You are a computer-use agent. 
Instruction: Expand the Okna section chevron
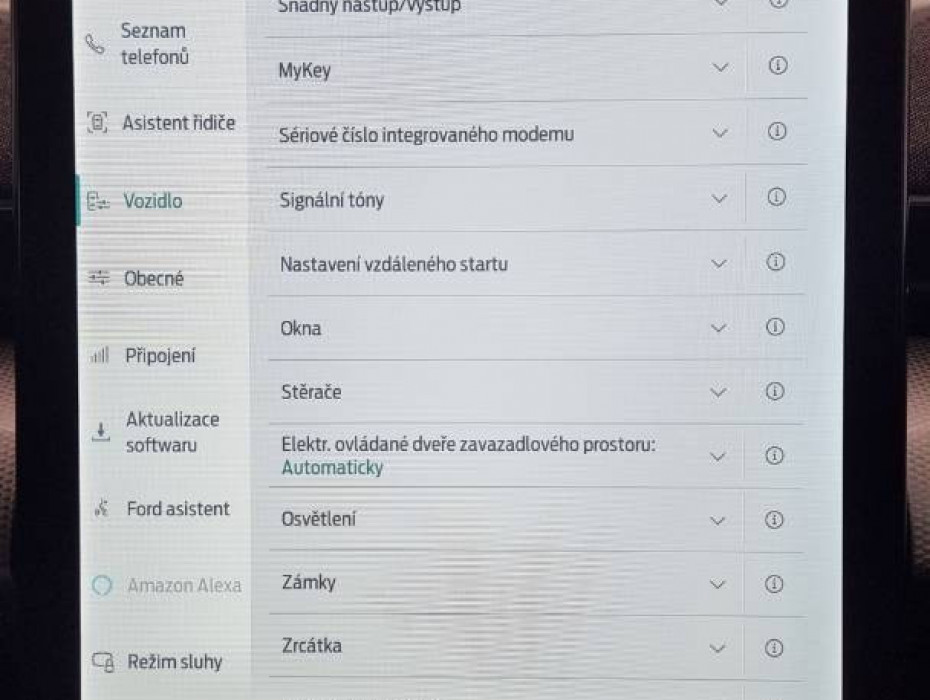tap(718, 328)
